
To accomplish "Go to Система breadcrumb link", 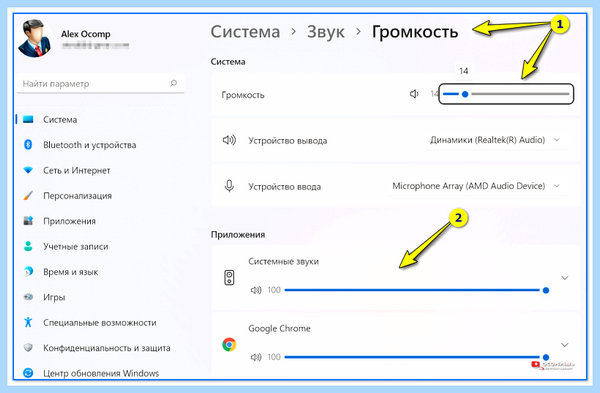I will click(x=245, y=32).
